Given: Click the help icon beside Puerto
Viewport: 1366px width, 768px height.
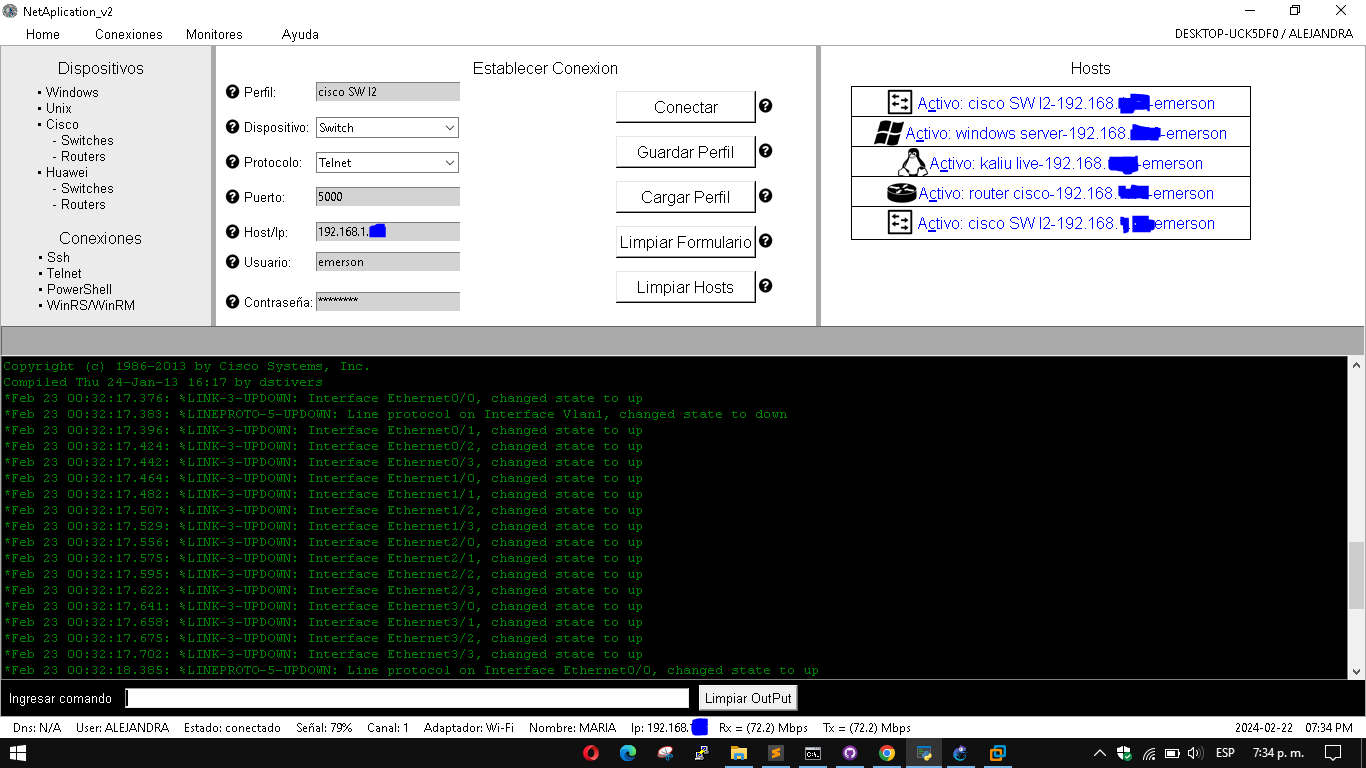Looking at the screenshot, I should point(233,197).
